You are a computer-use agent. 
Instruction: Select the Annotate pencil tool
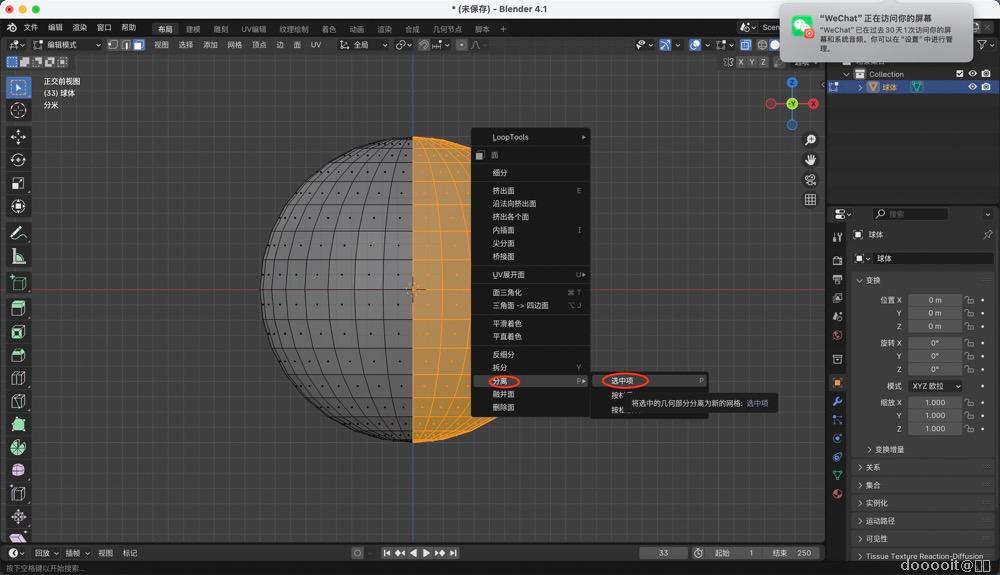(18, 233)
